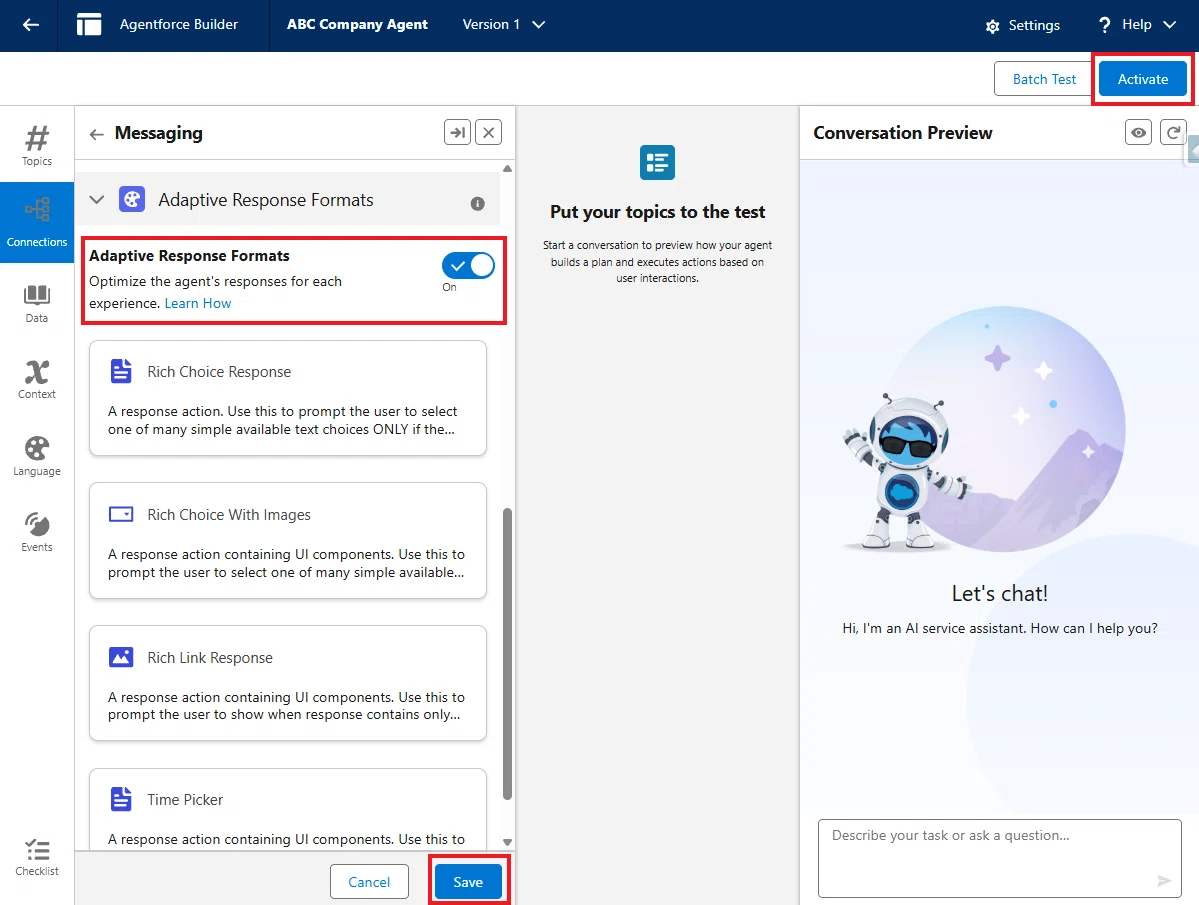The image size is (1199, 905).
Task: Click the Conversation Preview heading
Action: tap(902, 133)
